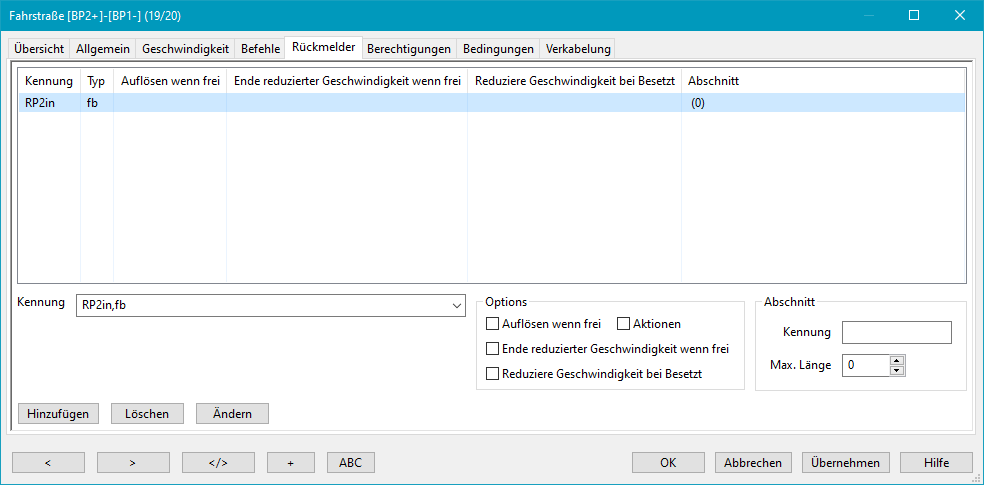Enable 'Reduziere Geschwindigkeit bei Besetzt' option
The width and height of the screenshot is (984, 485).
[492, 374]
